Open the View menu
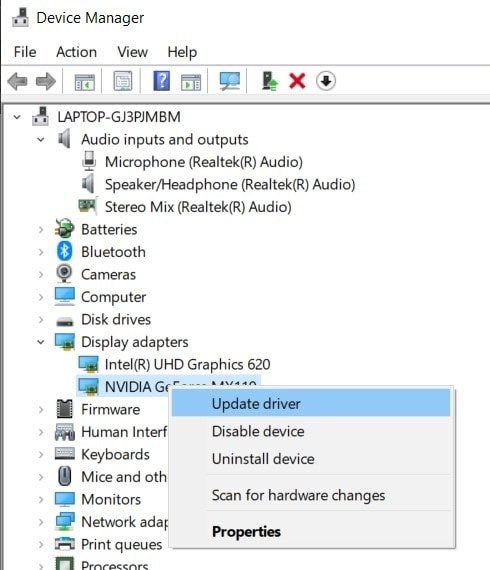The width and height of the screenshot is (490, 570). pos(132,52)
